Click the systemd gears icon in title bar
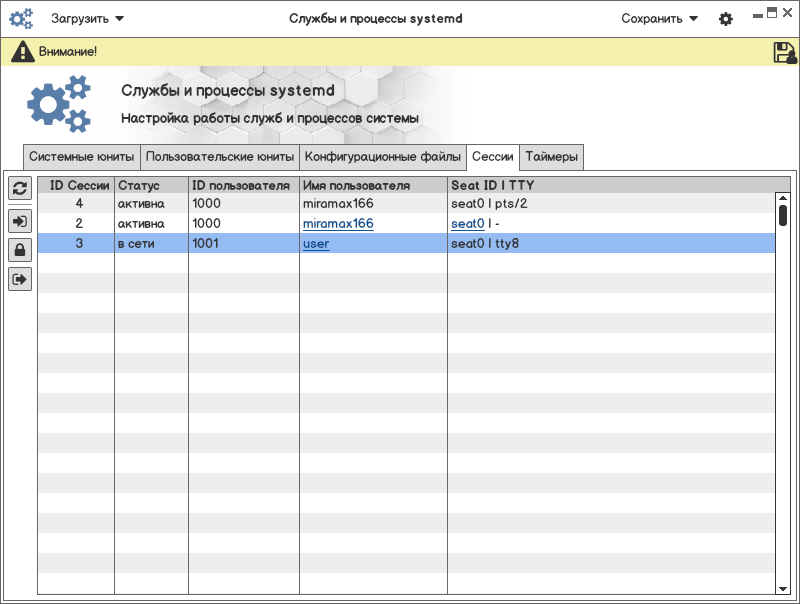Screen dimensions: 800x604 [21, 18]
